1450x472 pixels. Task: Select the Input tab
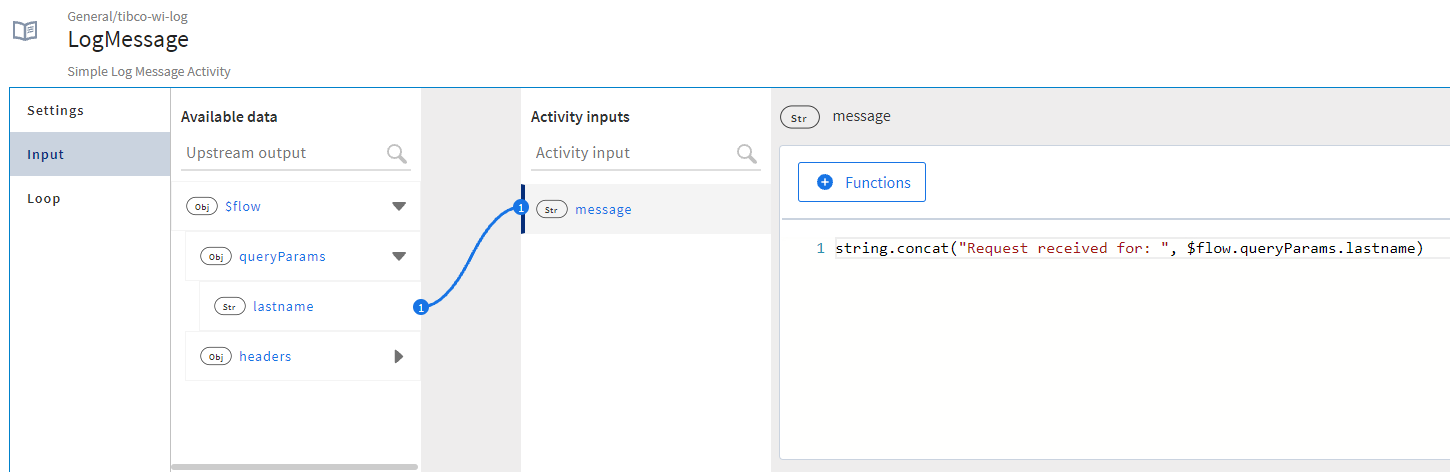46,154
